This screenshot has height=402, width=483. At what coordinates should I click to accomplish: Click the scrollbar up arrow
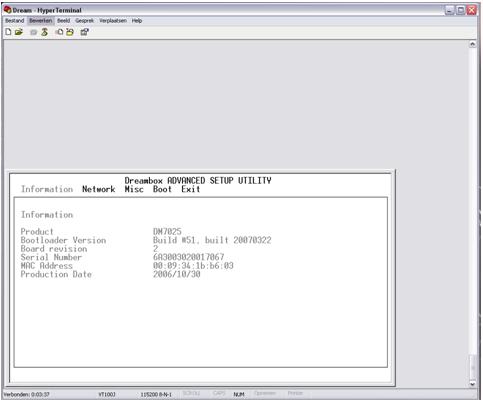(472, 44)
